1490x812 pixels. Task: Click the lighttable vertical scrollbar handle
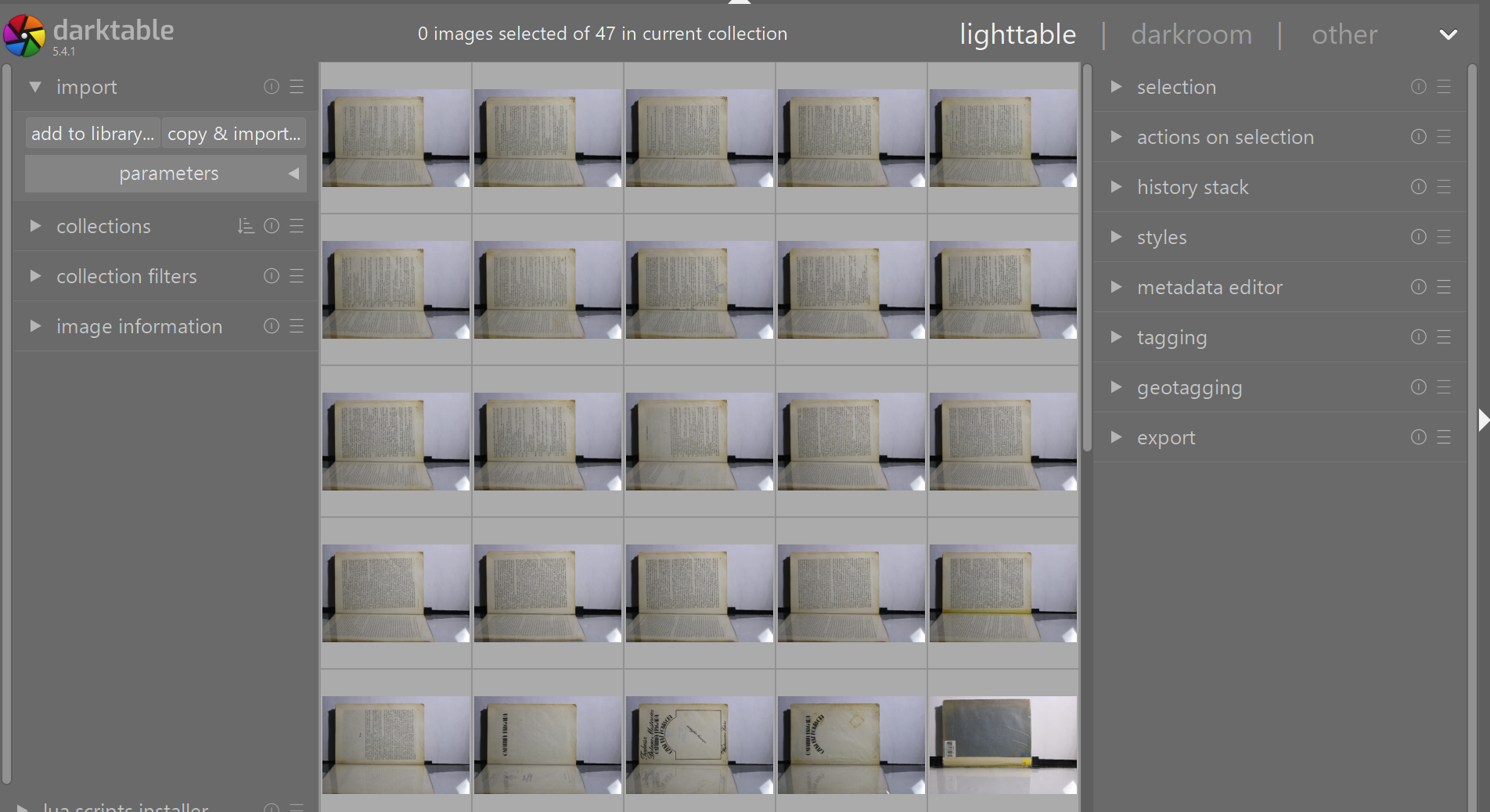click(x=1087, y=258)
